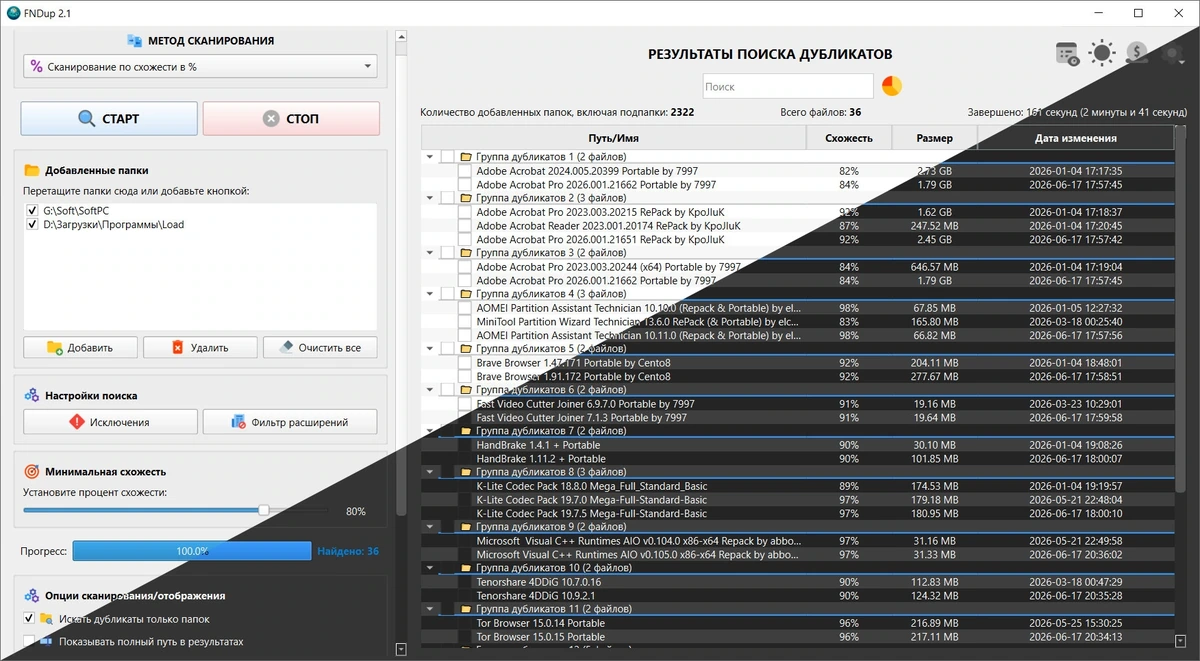Screen dimensions: 1200x661
Task: Sort by Дата изменения column header
Action: point(1076,138)
